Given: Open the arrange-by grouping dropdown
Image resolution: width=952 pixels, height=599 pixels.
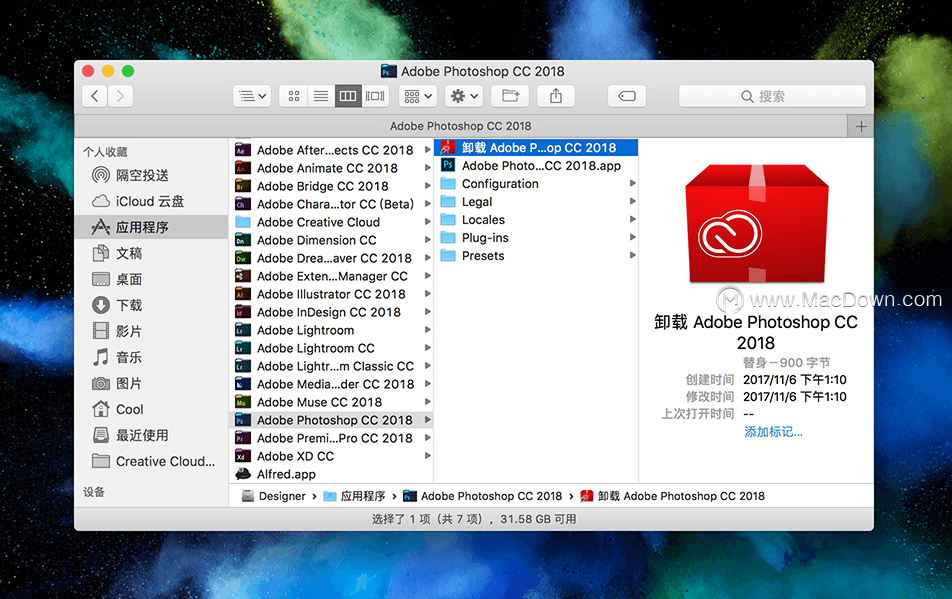Looking at the screenshot, I should pos(418,96).
